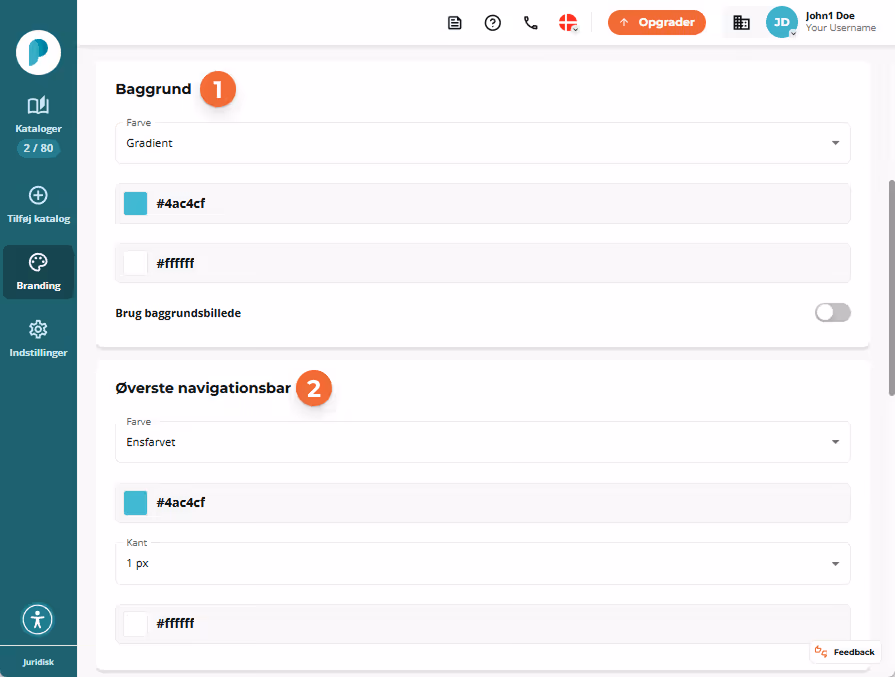Edit the navigationsbar #4ac4cf hex value

tap(181, 503)
